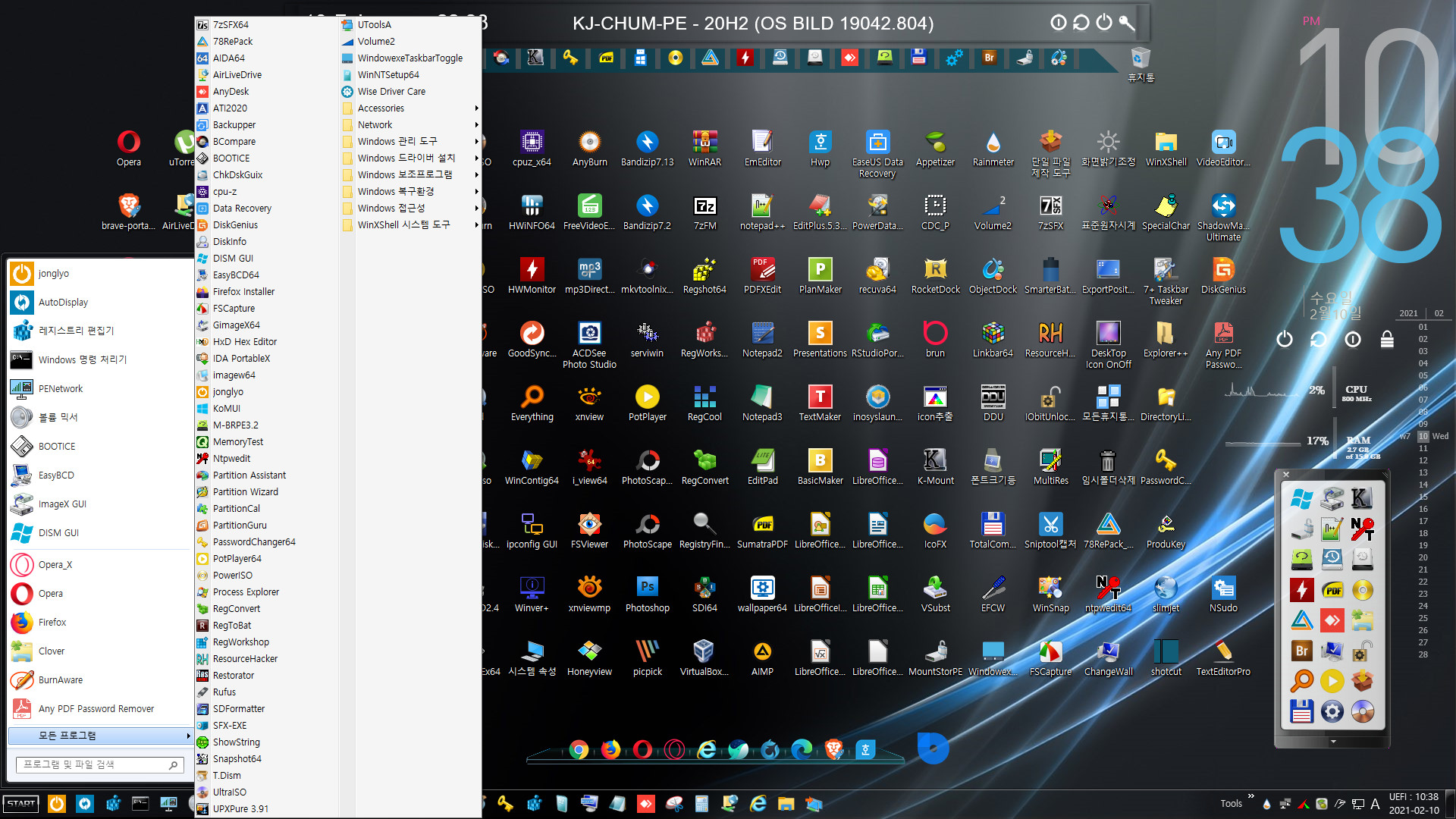This screenshot has width=1456, height=819.
Task: Open EaseUS Data Recovery icon
Action: (877, 153)
